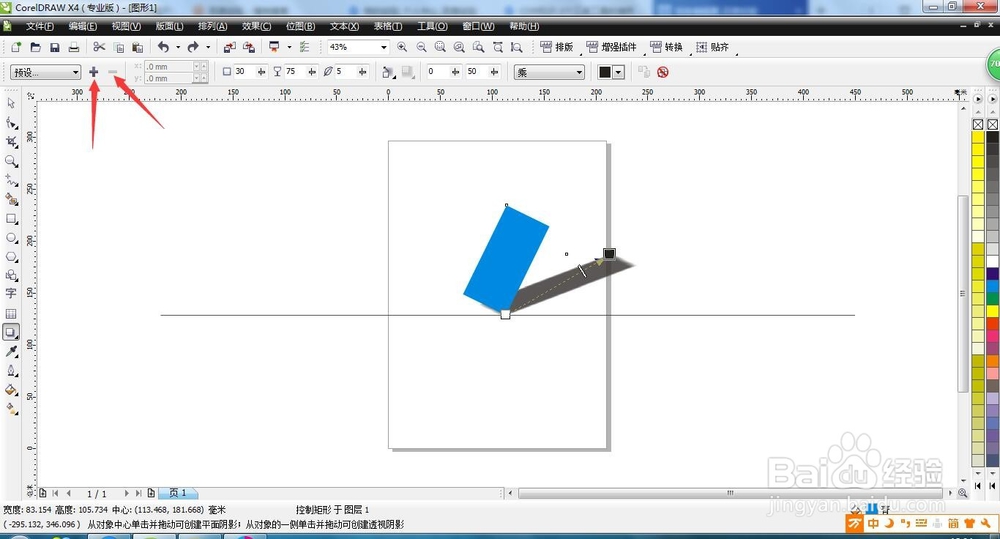The image size is (1000, 539).
Task: Click the Import icon
Action: [x=230, y=47]
